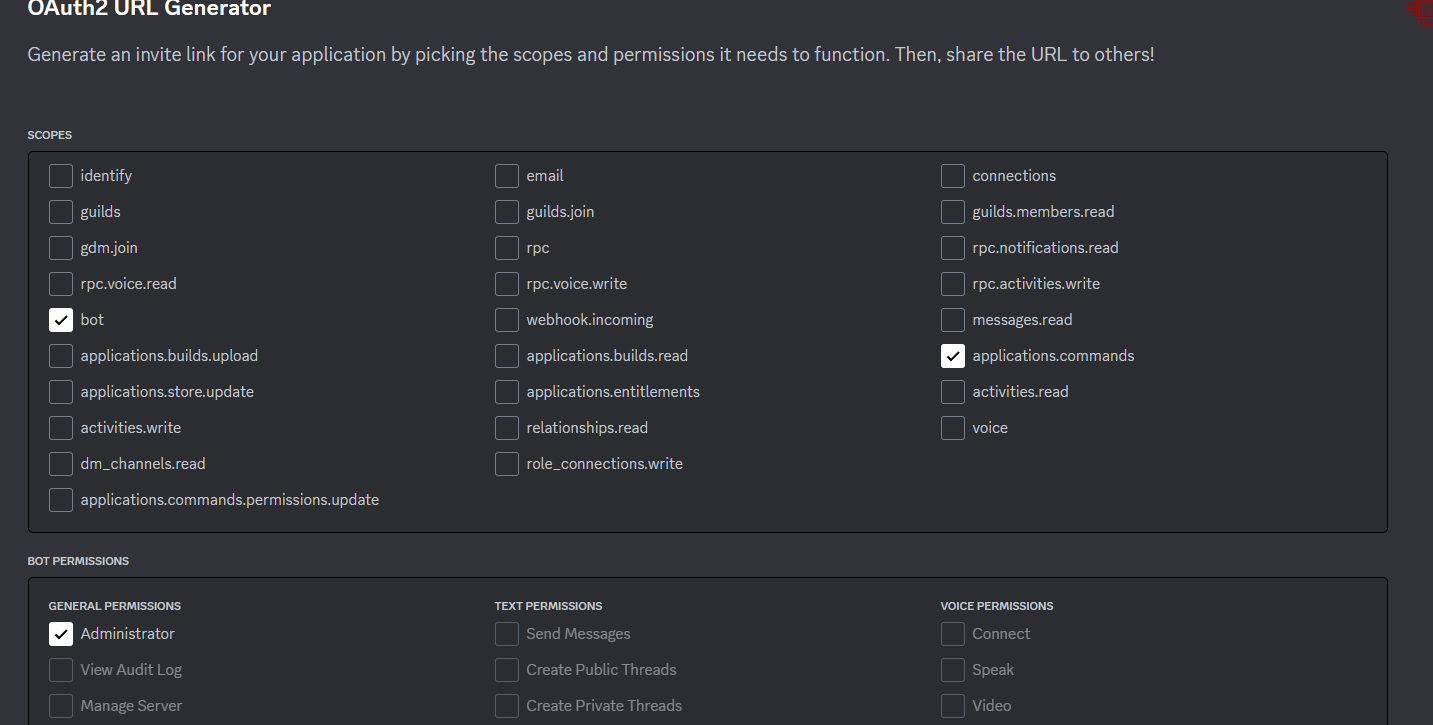Check guilds.members.read scope
This screenshot has width=1433, height=725.
(x=953, y=212)
